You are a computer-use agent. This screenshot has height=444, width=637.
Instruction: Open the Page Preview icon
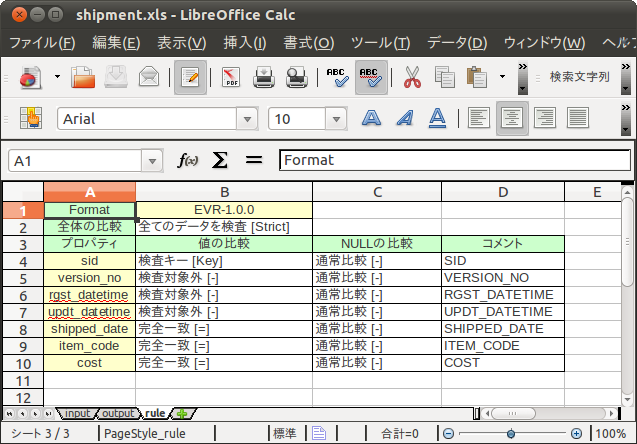297,77
